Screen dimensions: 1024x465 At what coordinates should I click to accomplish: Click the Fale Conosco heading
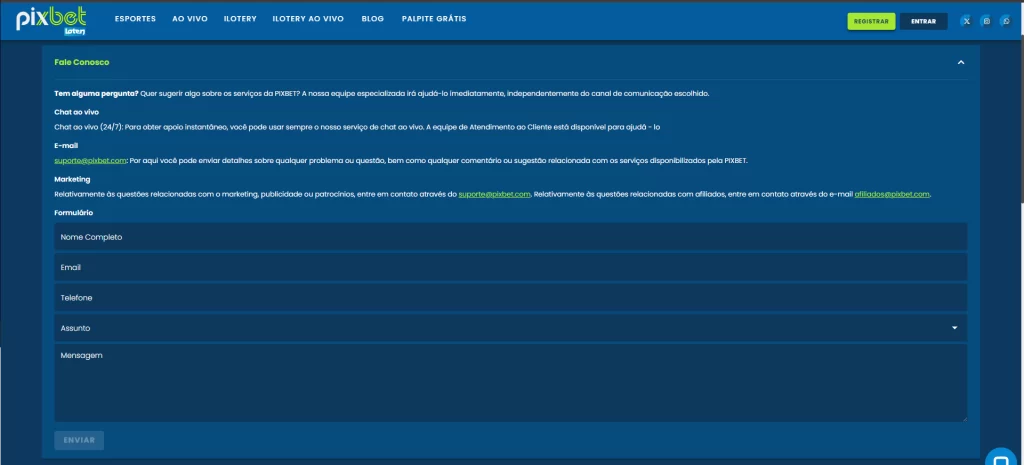pyautogui.click(x=82, y=62)
